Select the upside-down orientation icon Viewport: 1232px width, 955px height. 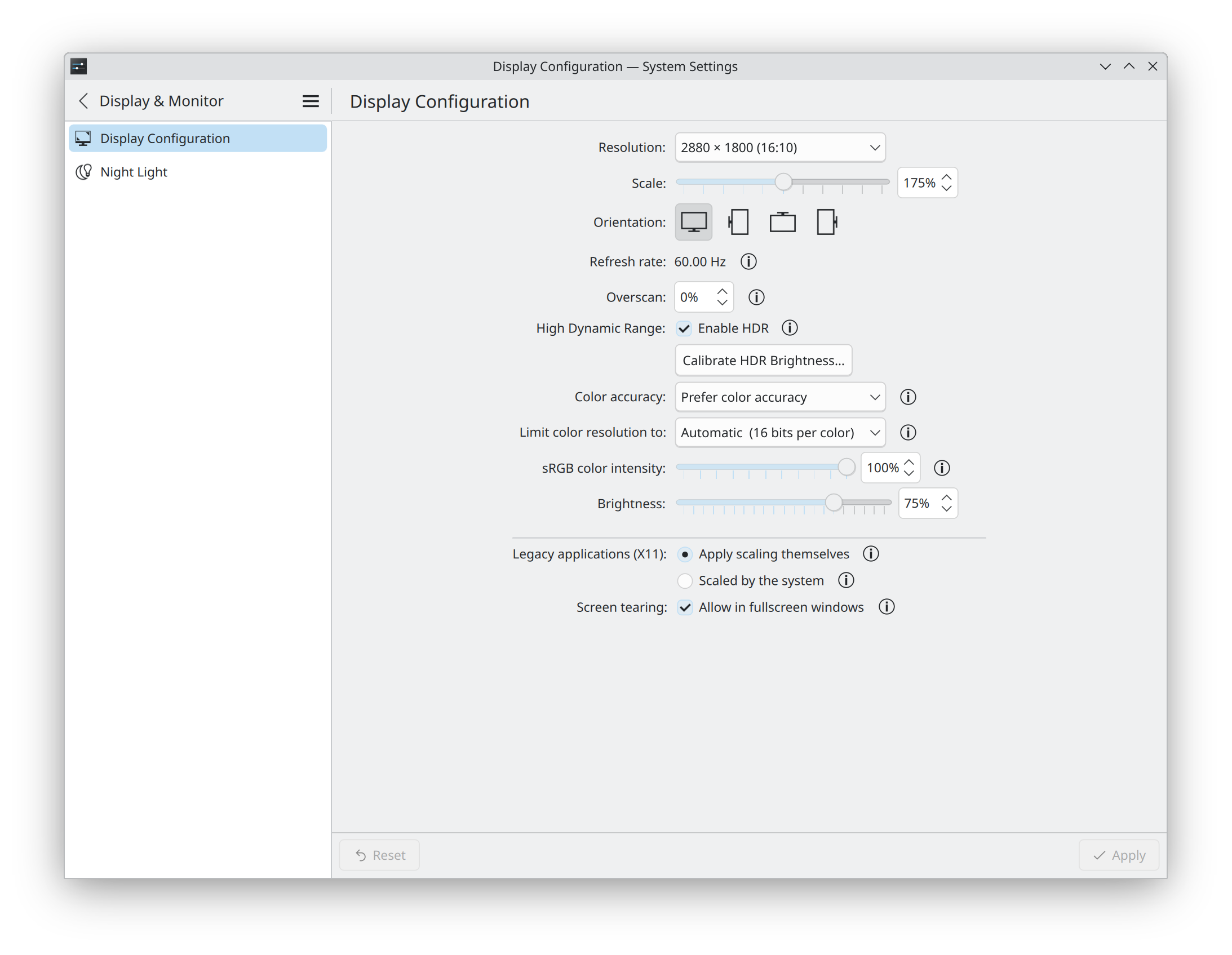click(x=782, y=222)
